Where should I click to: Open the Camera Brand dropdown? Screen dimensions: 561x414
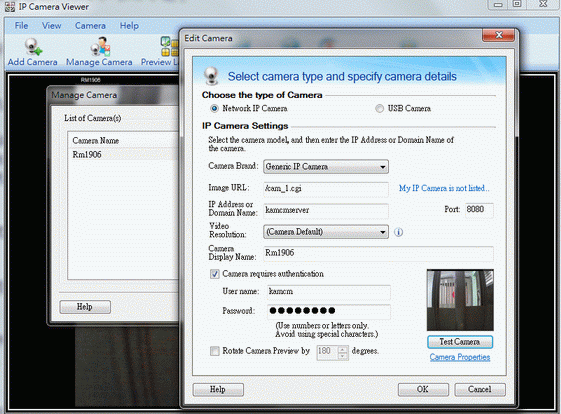(x=326, y=167)
